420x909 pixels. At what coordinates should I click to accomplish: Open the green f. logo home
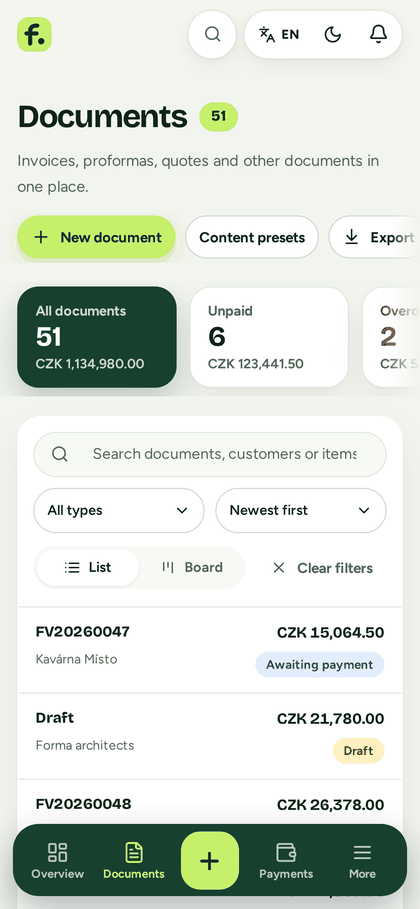pyautogui.click(x=34, y=34)
